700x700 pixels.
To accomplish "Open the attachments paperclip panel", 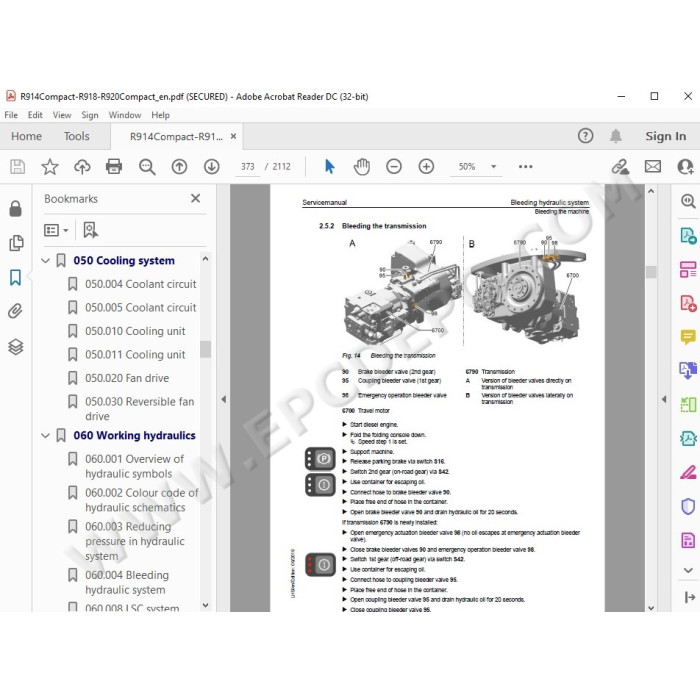I will [15, 311].
